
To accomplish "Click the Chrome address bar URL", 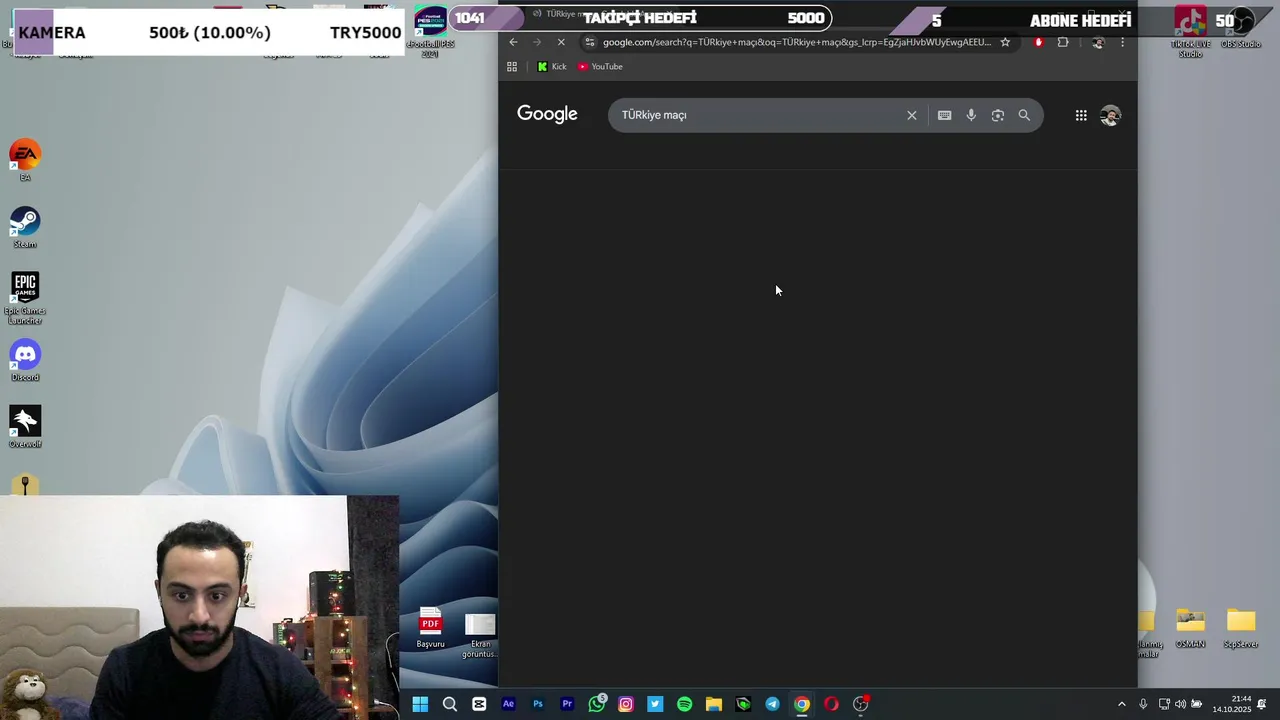I will 797,42.
